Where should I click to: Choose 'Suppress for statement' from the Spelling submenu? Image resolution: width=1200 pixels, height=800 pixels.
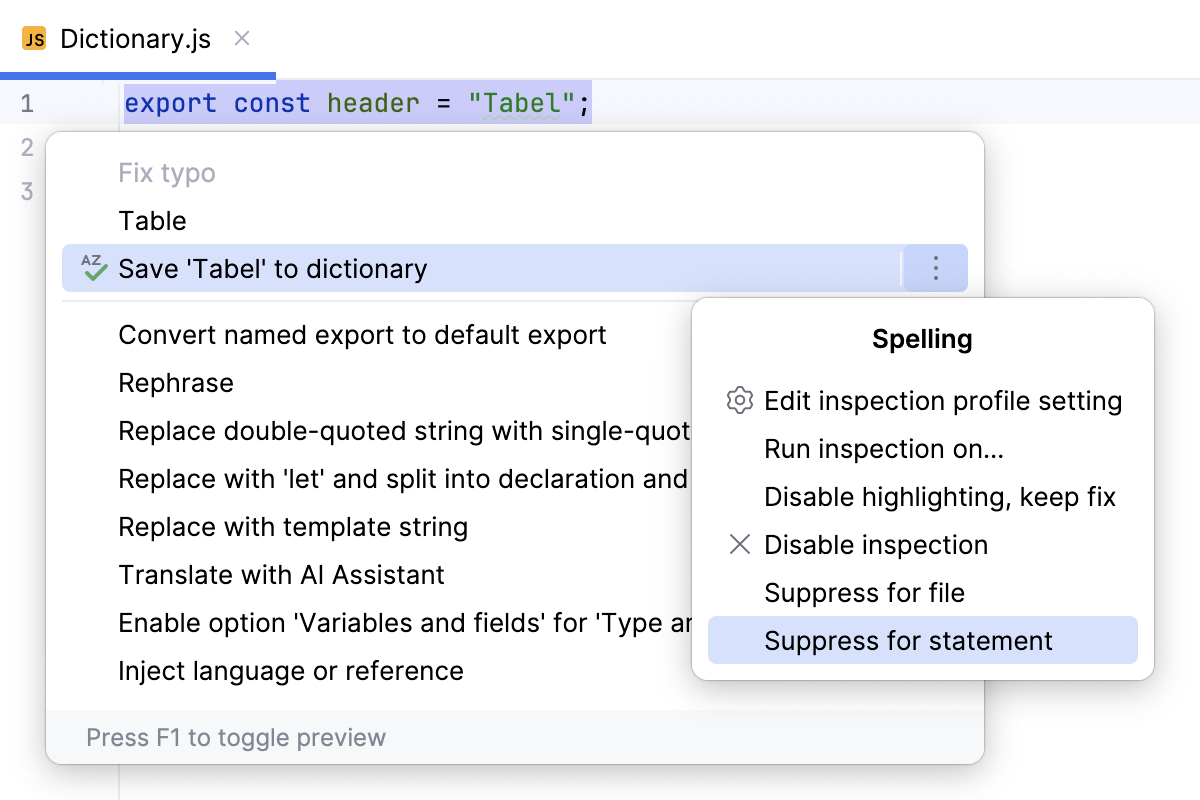[908, 640]
